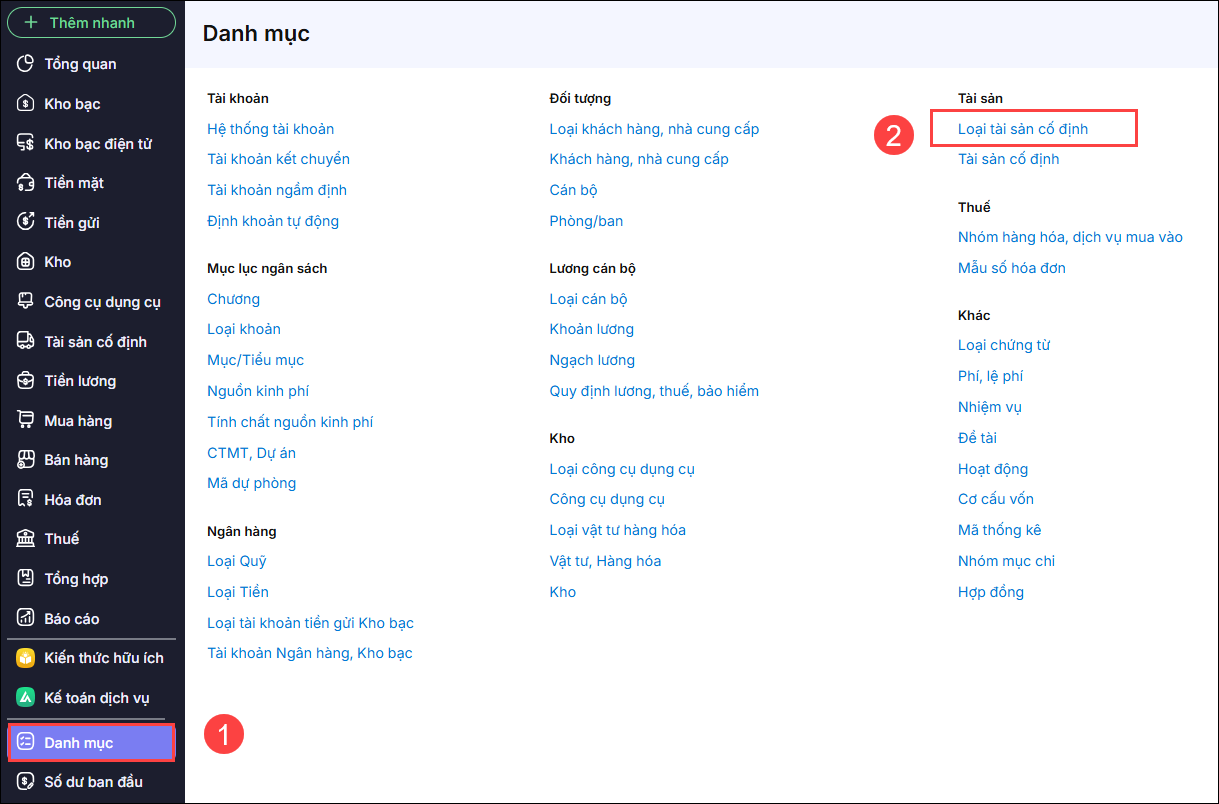Open the Ngạch lương link
This screenshot has height=804, width=1219.
click(x=592, y=360)
